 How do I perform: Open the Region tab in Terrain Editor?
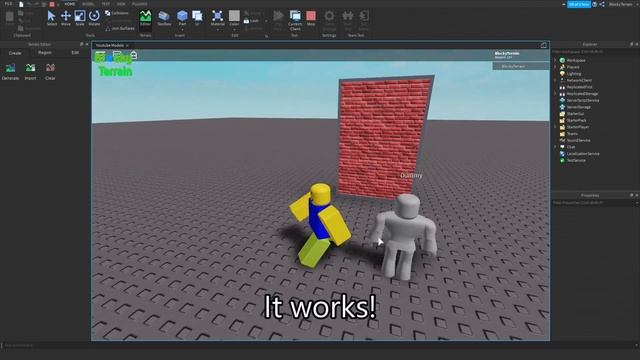click(45, 53)
